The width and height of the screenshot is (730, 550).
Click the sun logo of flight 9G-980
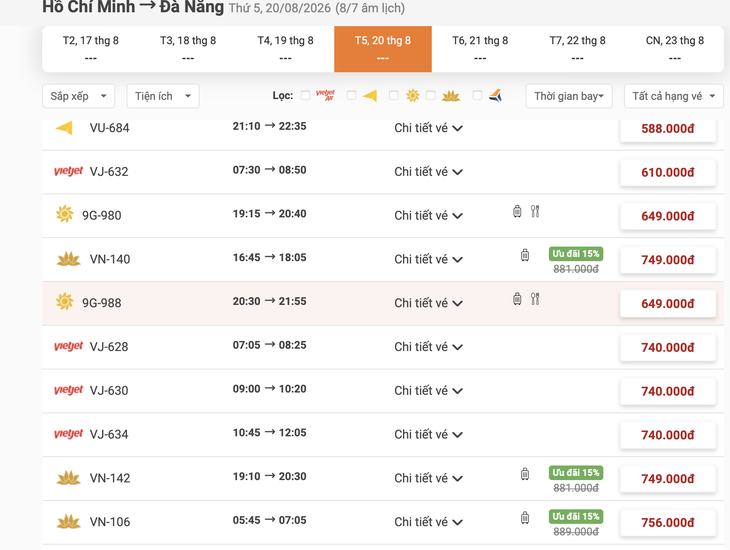coord(65,214)
